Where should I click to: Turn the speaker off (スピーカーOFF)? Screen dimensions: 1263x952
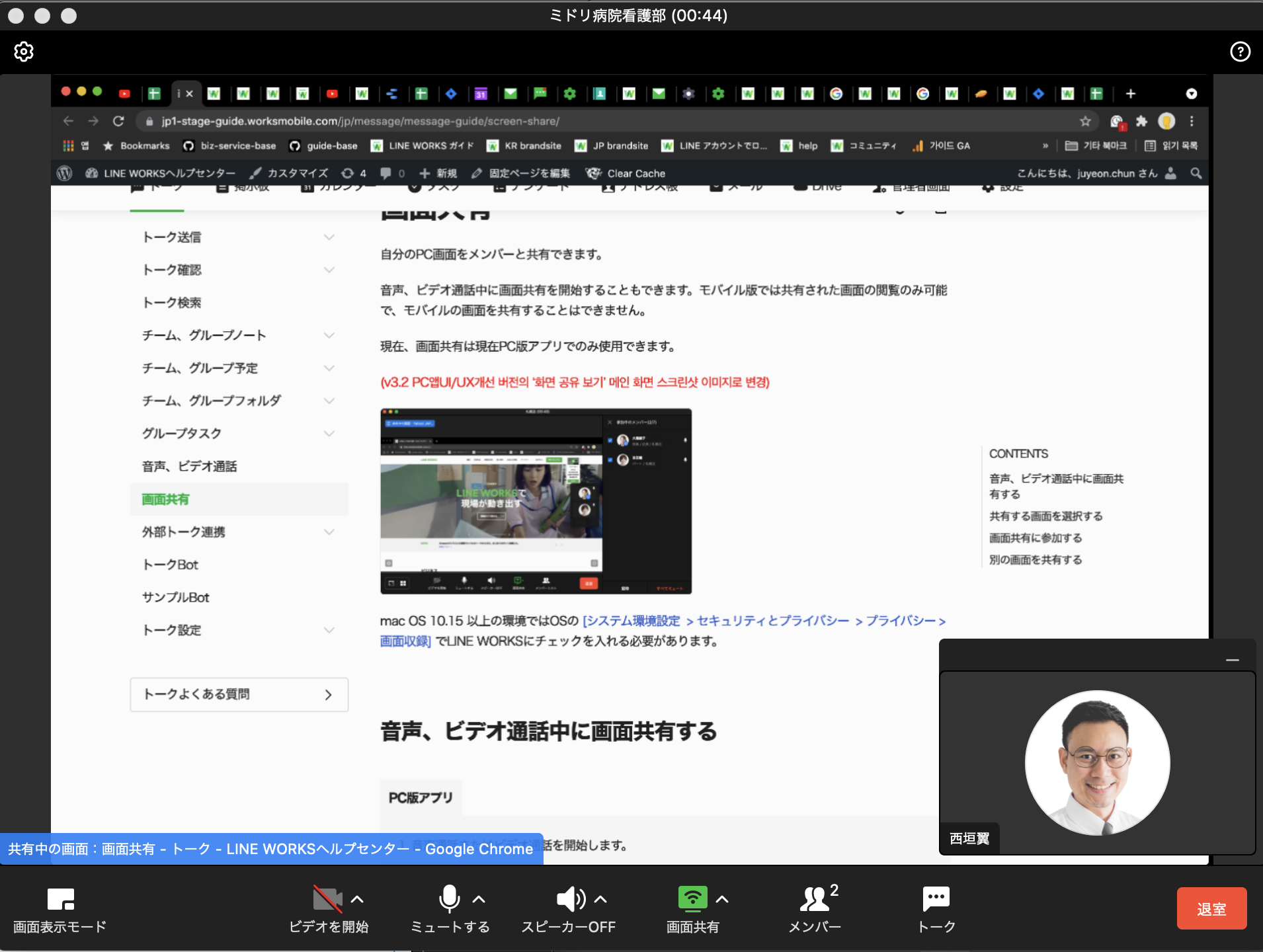click(x=570, y=899)
